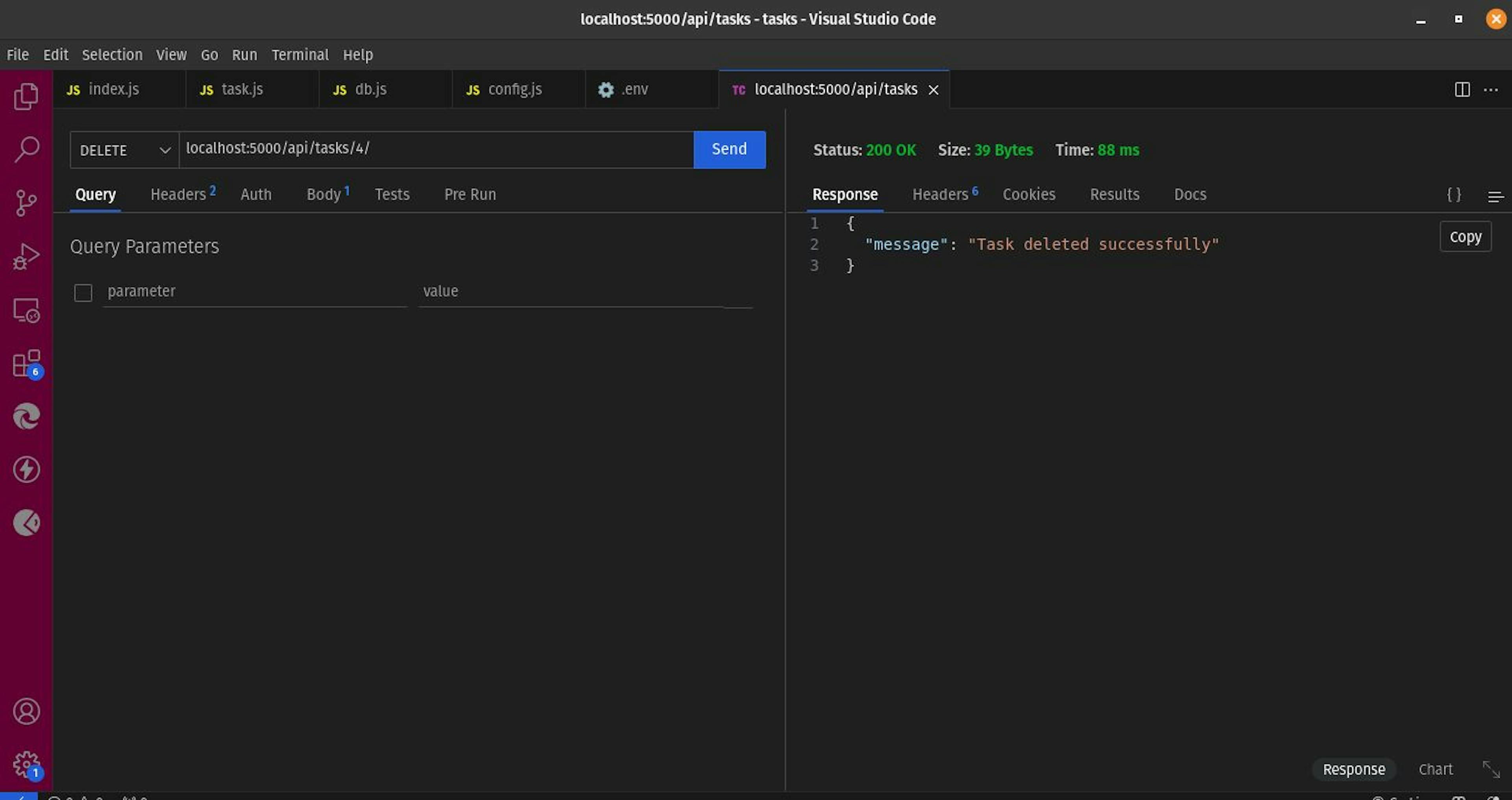Open Extensions view with badge
Screen dimensions: 1512x800
click(26, 364)
